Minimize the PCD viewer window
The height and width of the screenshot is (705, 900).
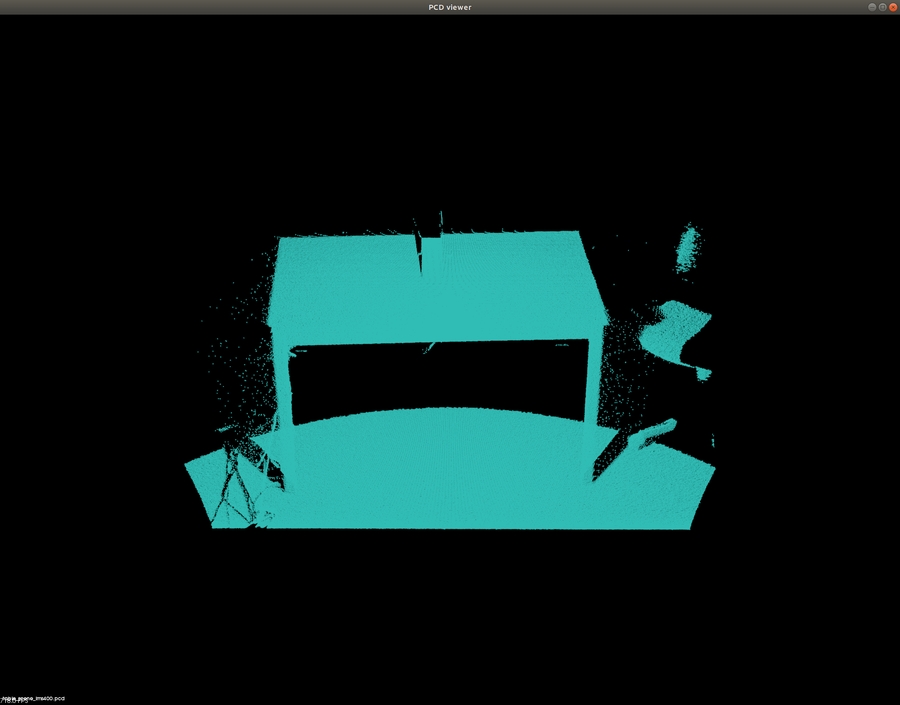(x=872, y=7)
